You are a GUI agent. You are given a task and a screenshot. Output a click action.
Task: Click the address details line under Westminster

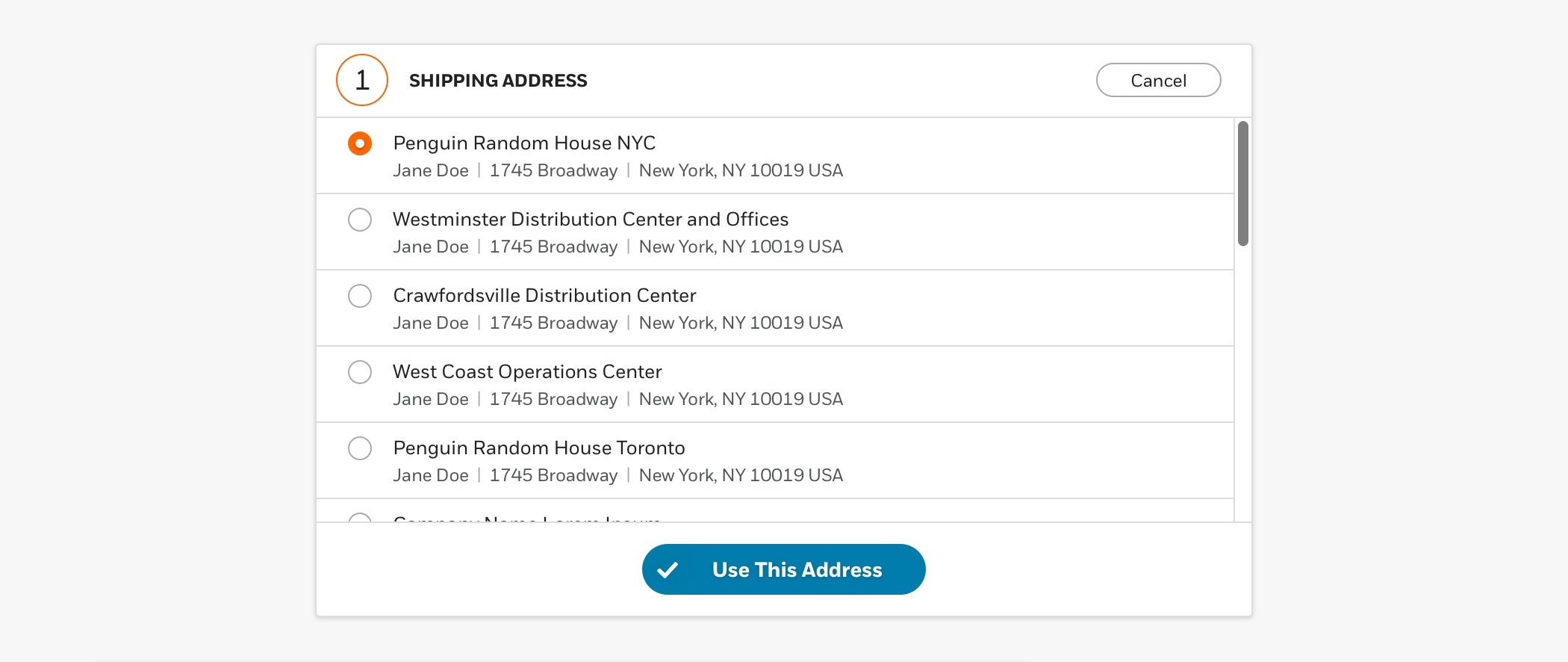(617, 247)
